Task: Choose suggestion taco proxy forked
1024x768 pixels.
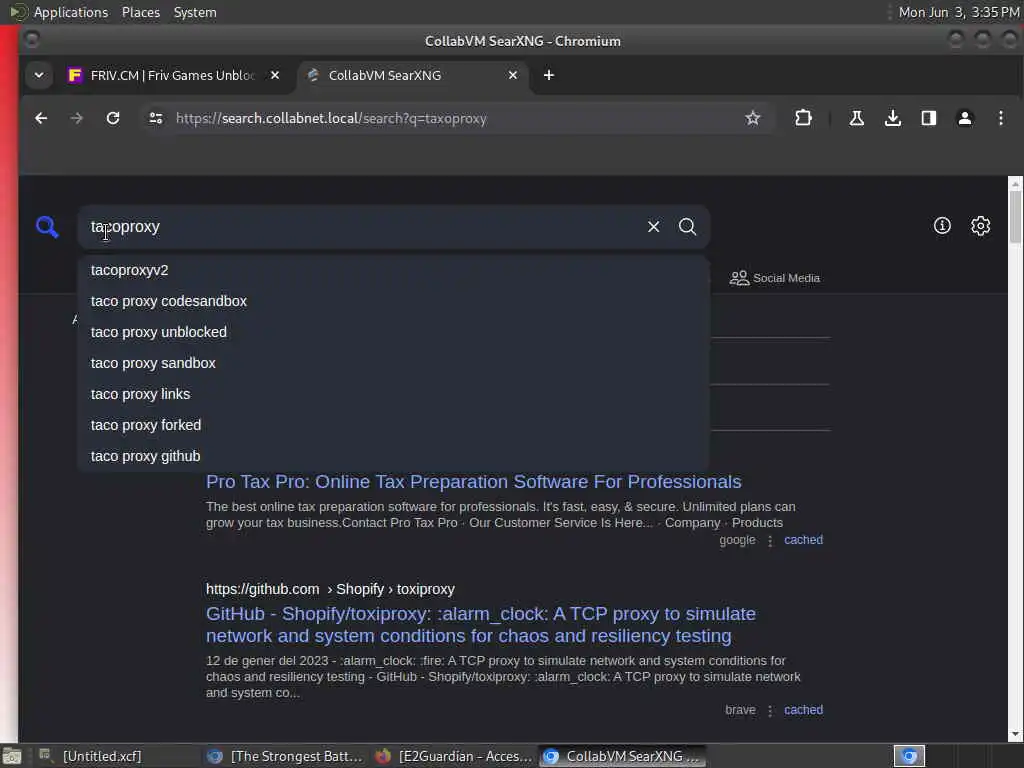Action: [x=393, y=425]
